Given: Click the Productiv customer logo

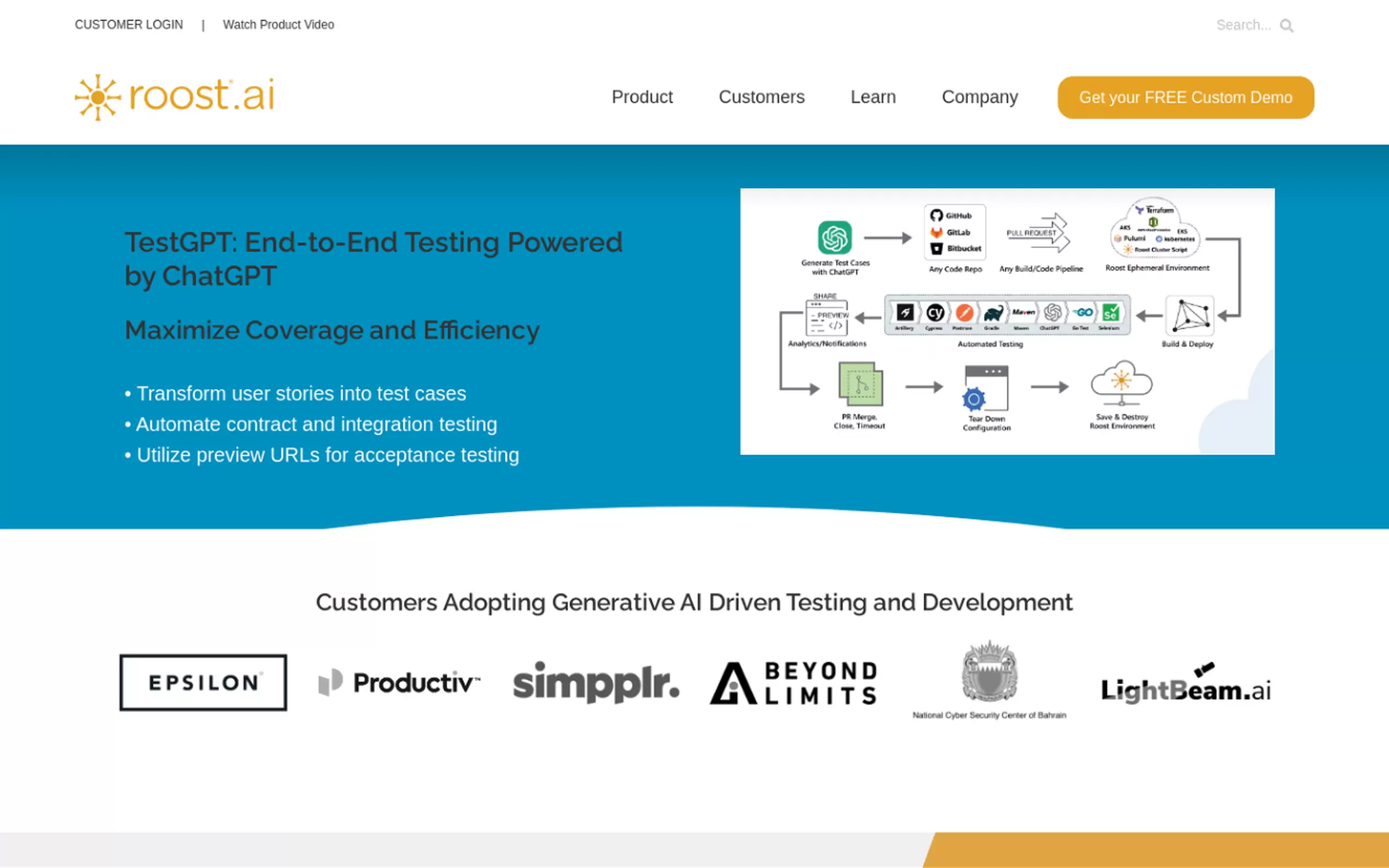Looking at the screenshot, I should pos(399,683).
